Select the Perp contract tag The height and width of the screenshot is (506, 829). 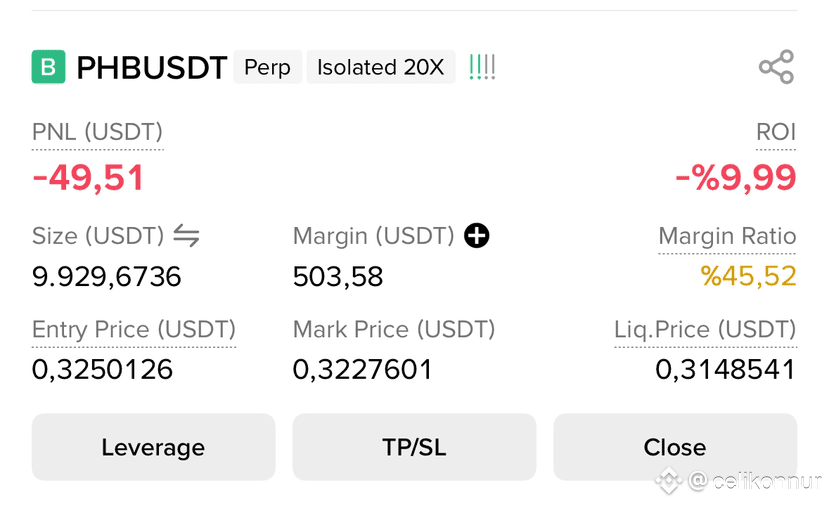click(x=268, y=67)
